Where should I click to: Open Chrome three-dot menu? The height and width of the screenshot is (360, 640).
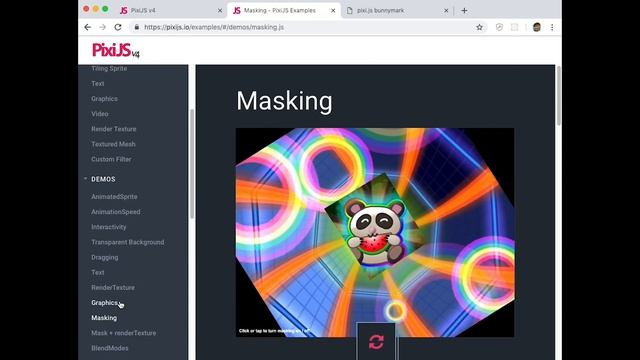point(552,27)
